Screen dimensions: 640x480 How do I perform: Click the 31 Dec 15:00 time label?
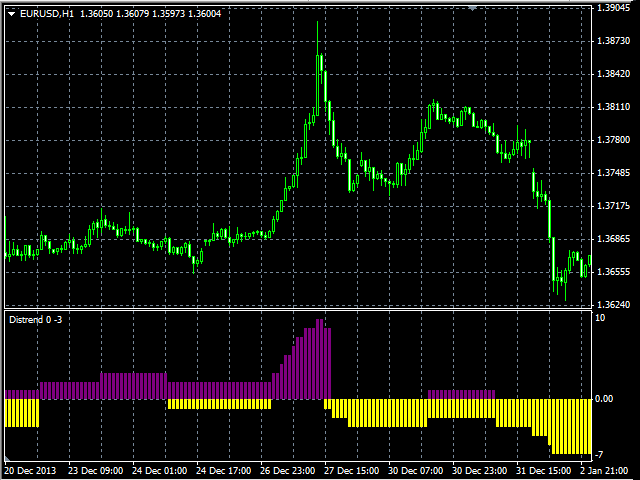[x=543, y=471]
